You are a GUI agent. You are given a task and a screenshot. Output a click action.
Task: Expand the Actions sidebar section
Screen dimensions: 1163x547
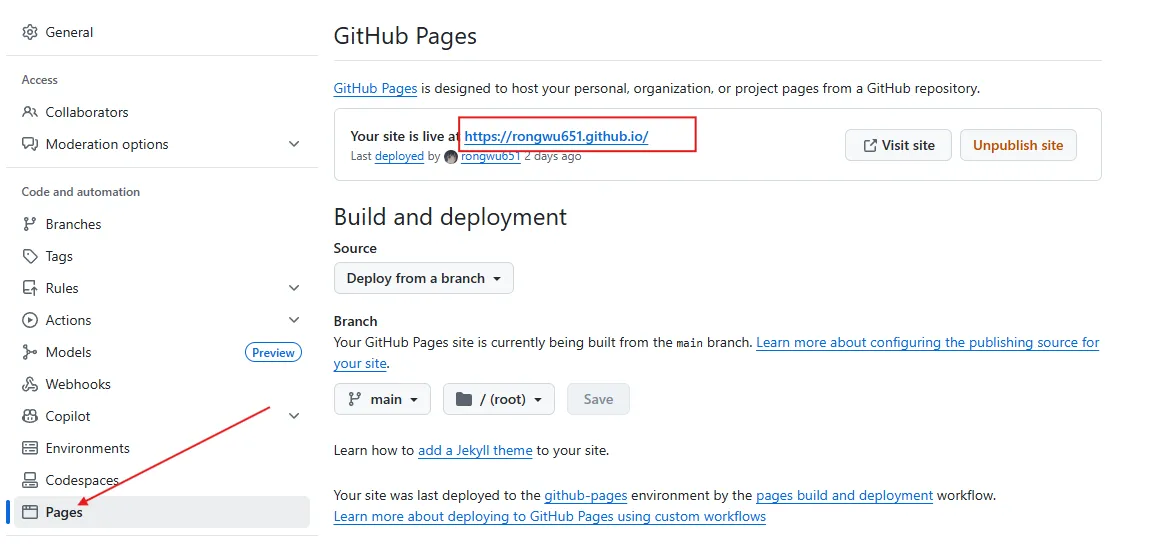coord(294,320)
